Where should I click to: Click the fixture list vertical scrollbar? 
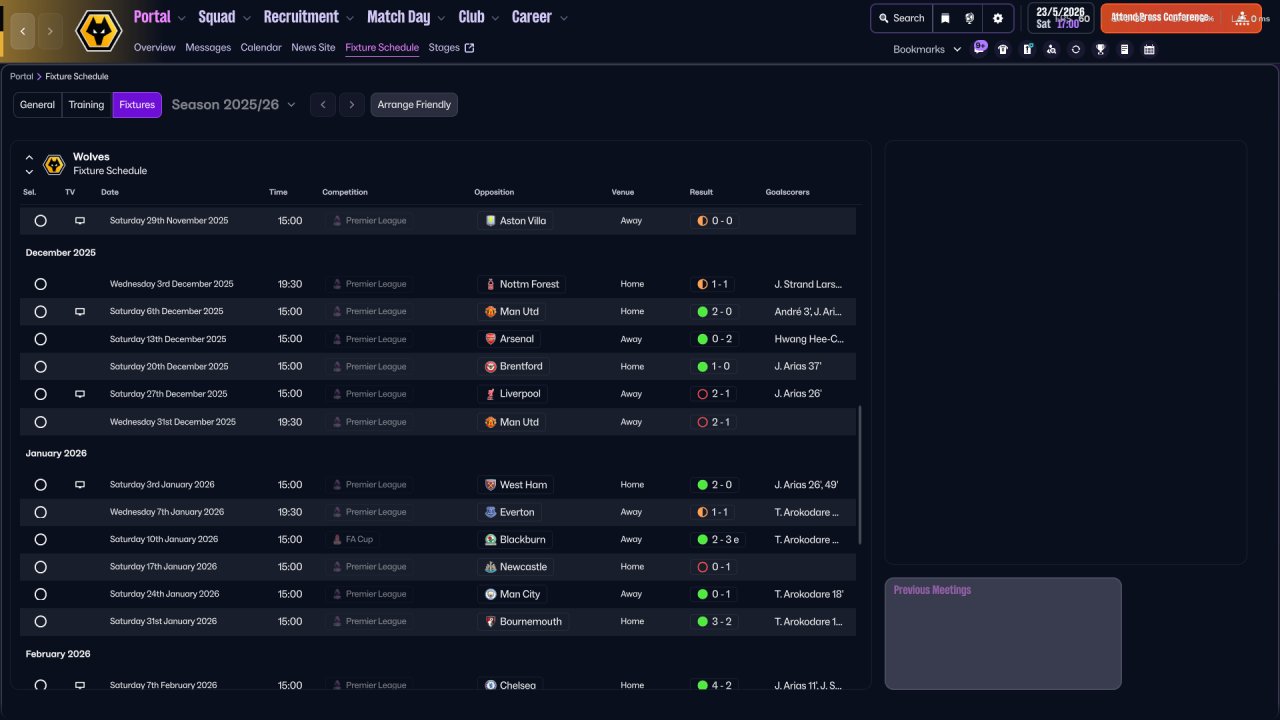click(x=859, y=475)
